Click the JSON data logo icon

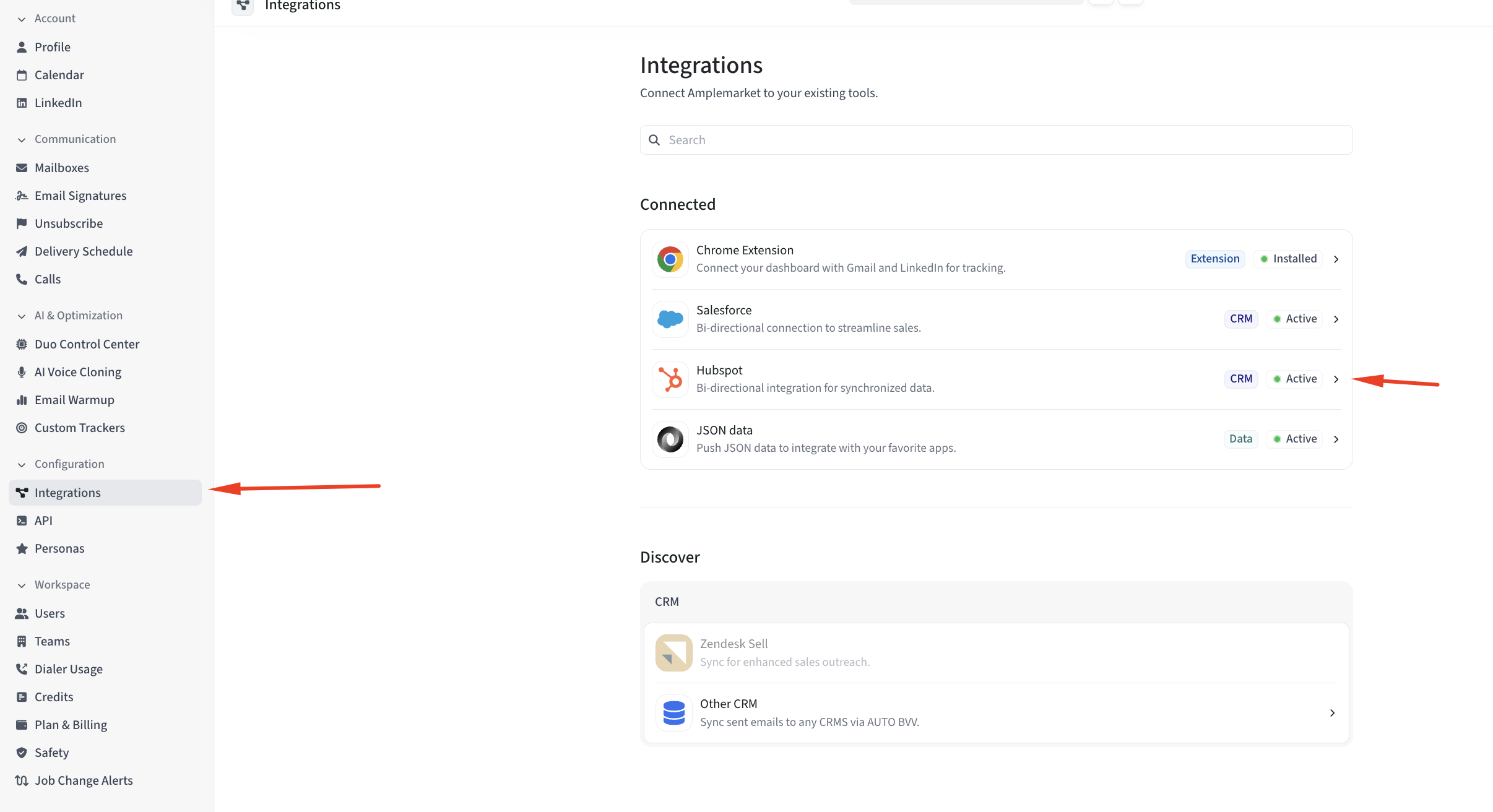[x=670, y=439]
